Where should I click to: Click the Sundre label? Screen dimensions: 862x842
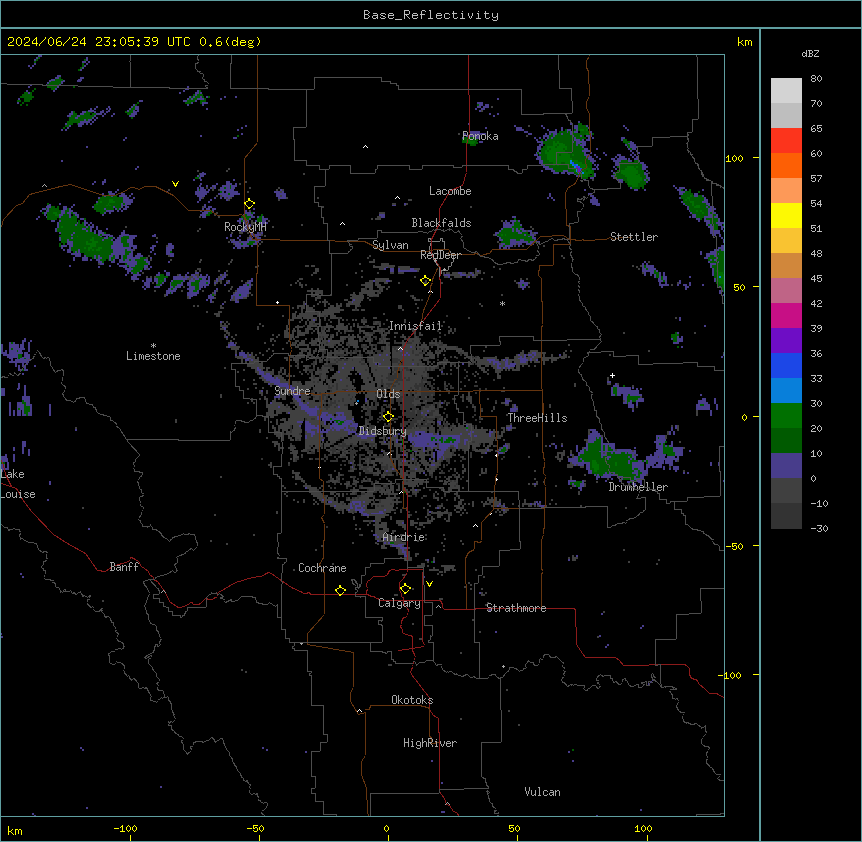tap(292, 391)
